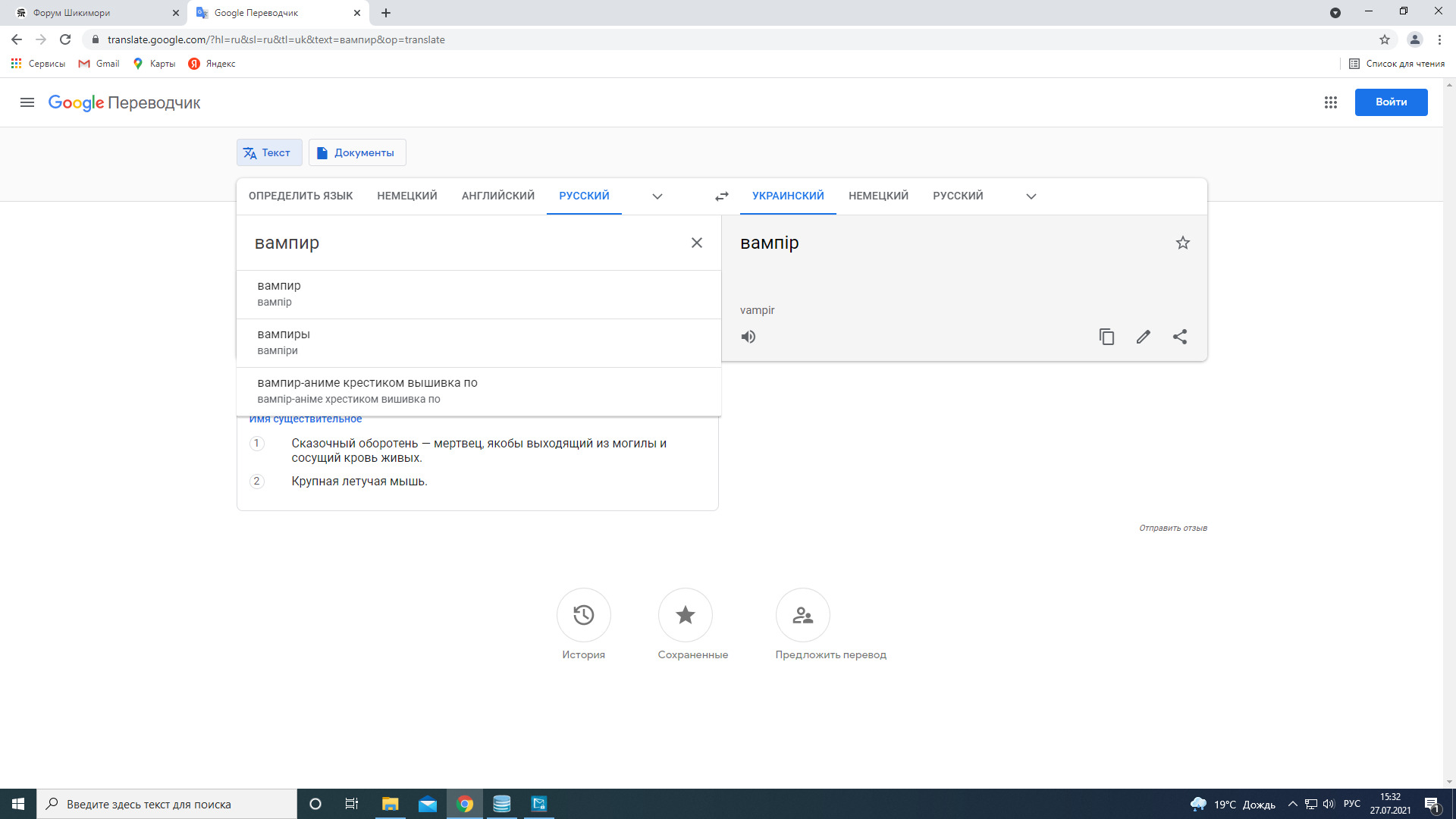Select АНГЛИЙСКИЙ as source language
The width and height of the screenshot is (1456, 819).
[x=497, y=196]
